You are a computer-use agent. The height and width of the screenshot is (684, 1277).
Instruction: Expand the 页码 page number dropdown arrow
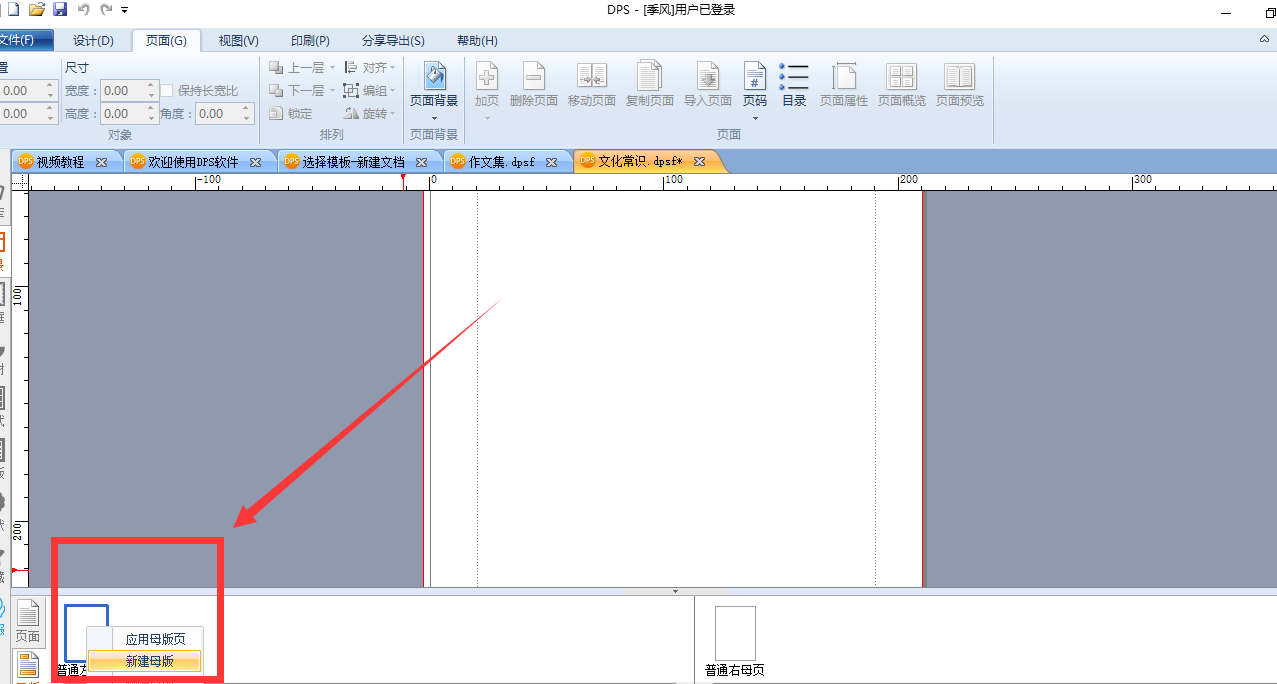pos(755,118)
